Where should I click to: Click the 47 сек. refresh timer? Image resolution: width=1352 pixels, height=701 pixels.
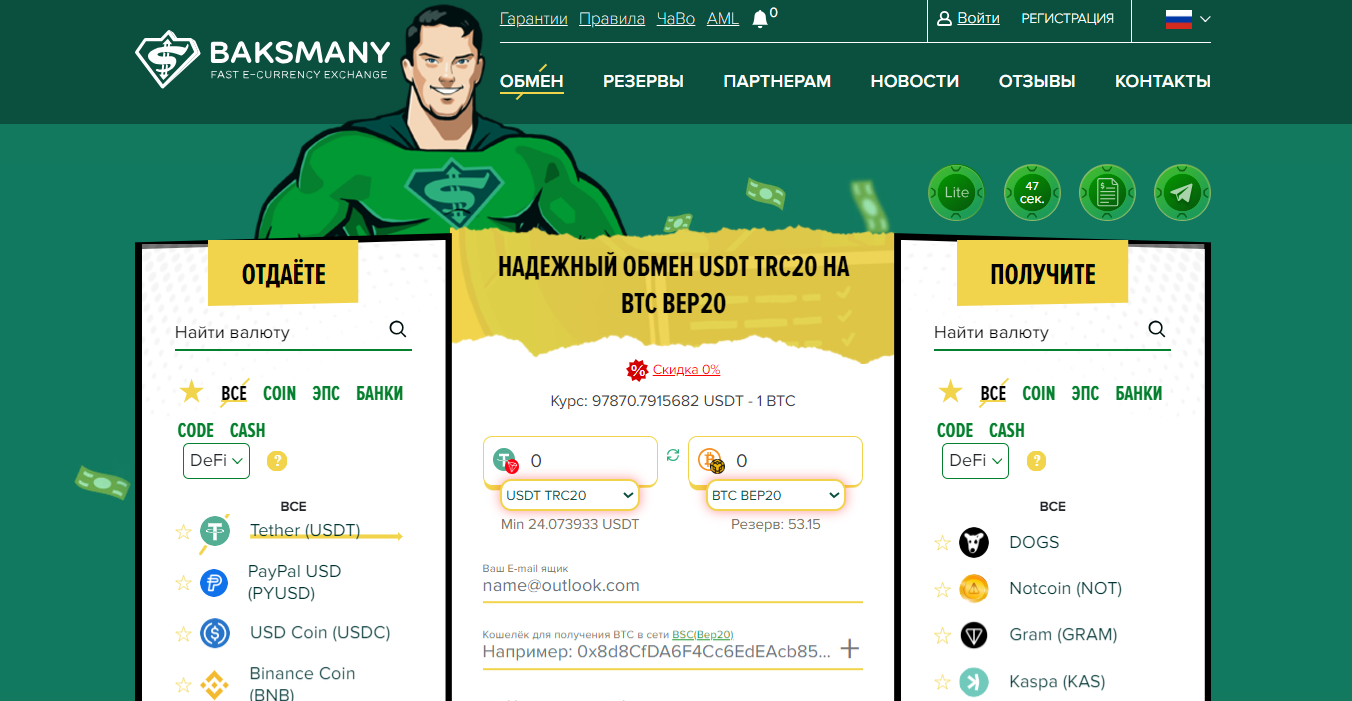pyautogui.click(x=1032, y=192)
